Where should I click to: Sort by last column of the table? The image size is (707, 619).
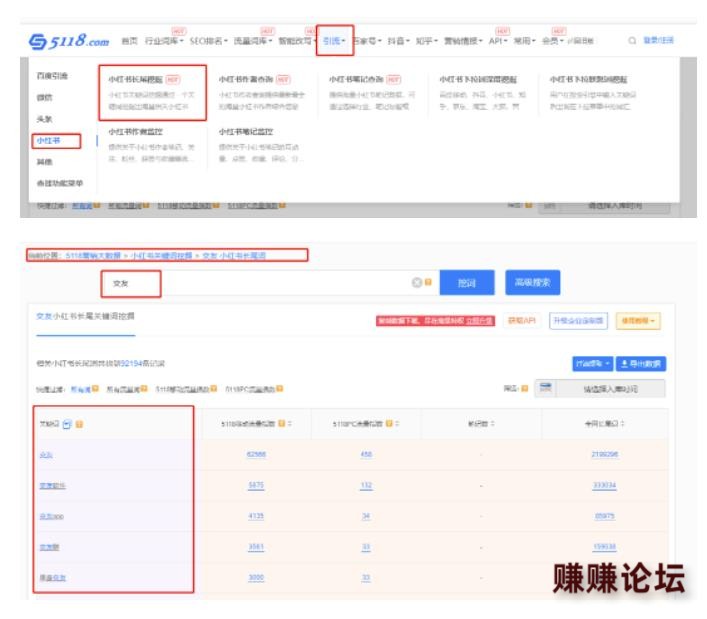coord(623,423)
